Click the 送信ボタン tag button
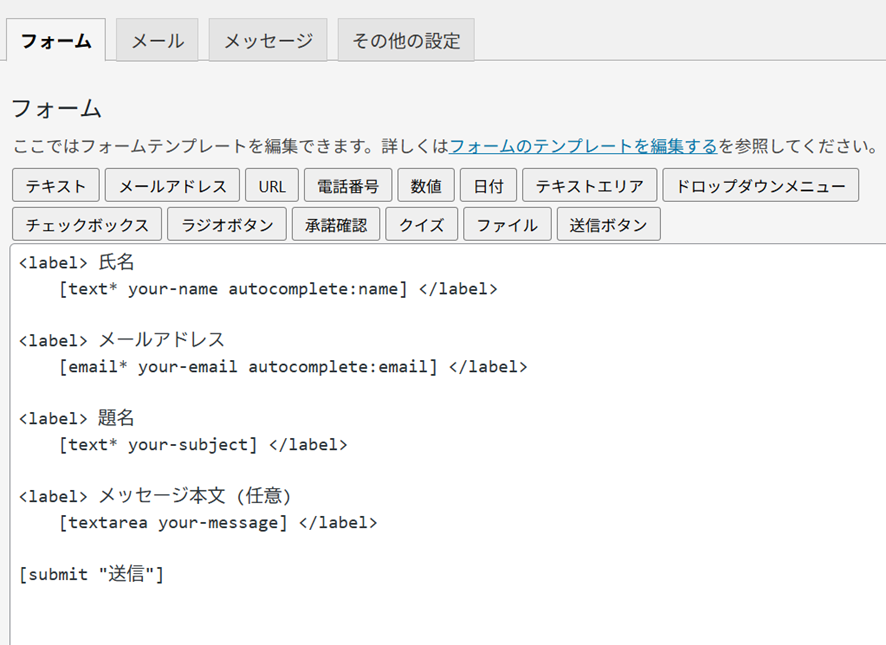The image size is (886, 645). pos(609,225)
